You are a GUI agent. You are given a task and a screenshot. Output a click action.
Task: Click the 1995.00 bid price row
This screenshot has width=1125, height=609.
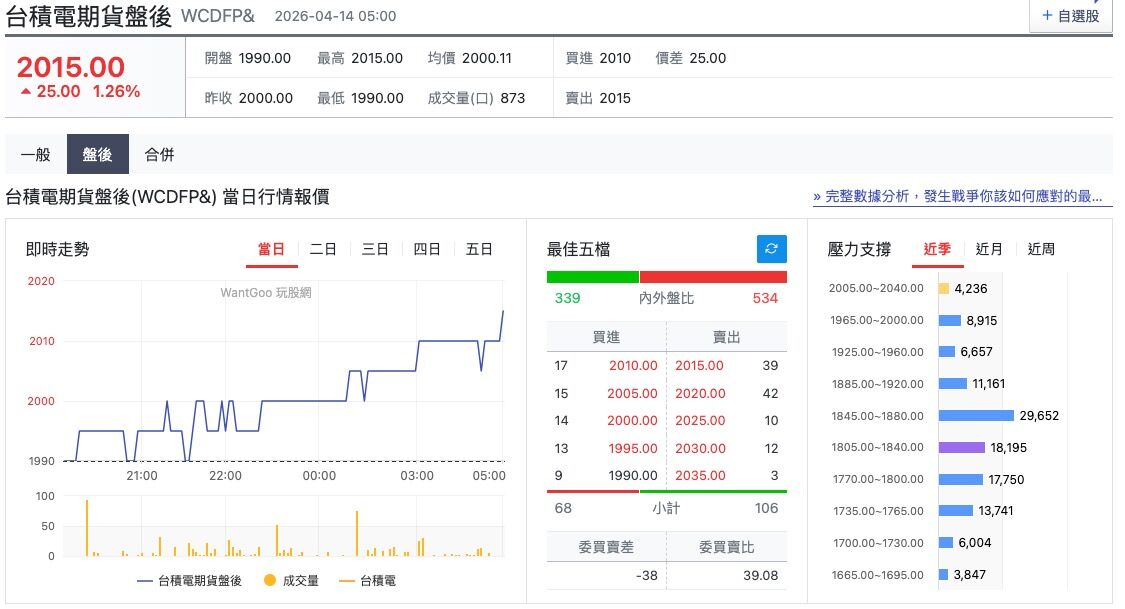click(633, 449)
